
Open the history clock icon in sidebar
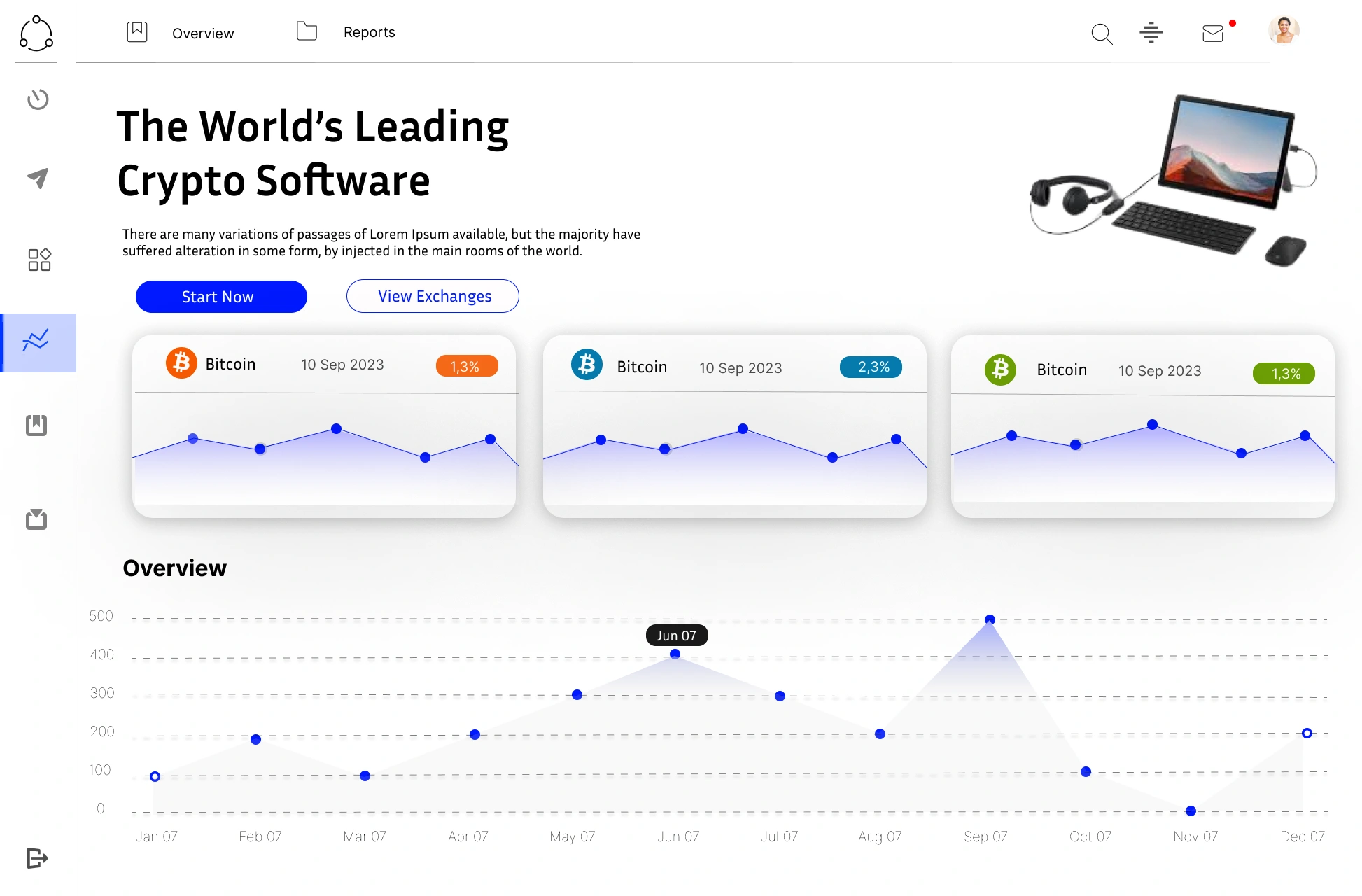38,99
